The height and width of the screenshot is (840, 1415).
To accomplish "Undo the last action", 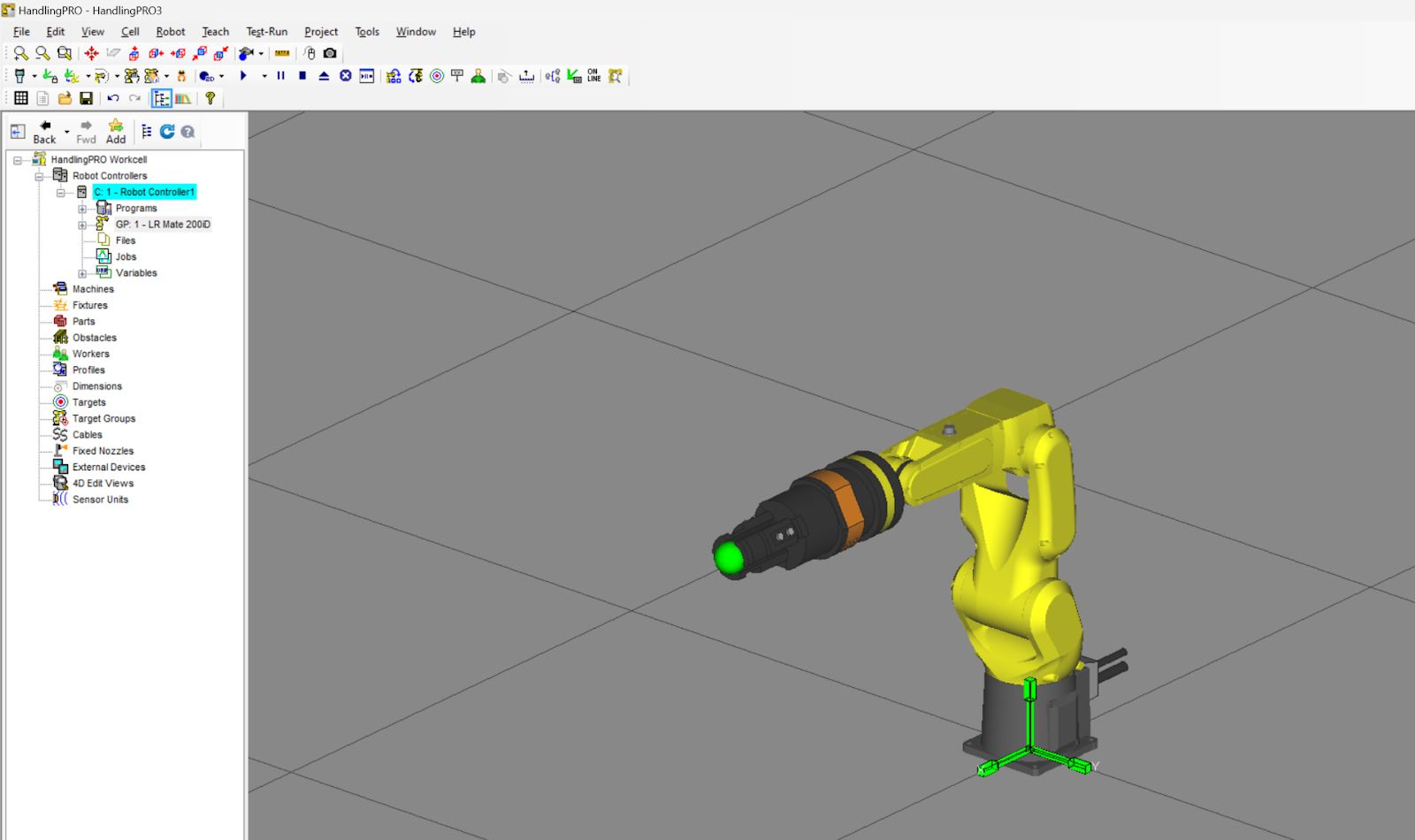I will tap(113, 98).
